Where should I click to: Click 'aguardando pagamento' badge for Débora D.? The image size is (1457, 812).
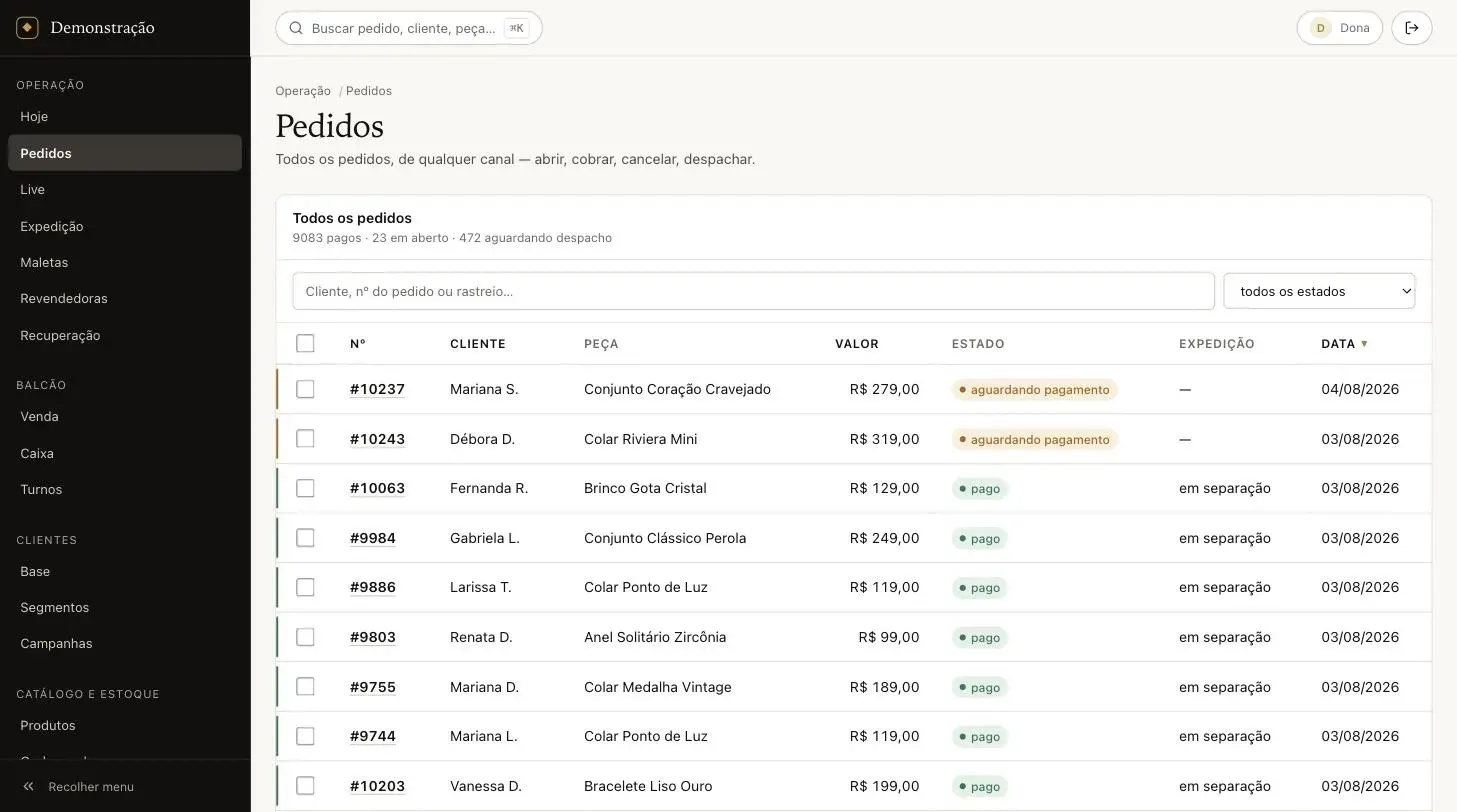coord(1035,439)
